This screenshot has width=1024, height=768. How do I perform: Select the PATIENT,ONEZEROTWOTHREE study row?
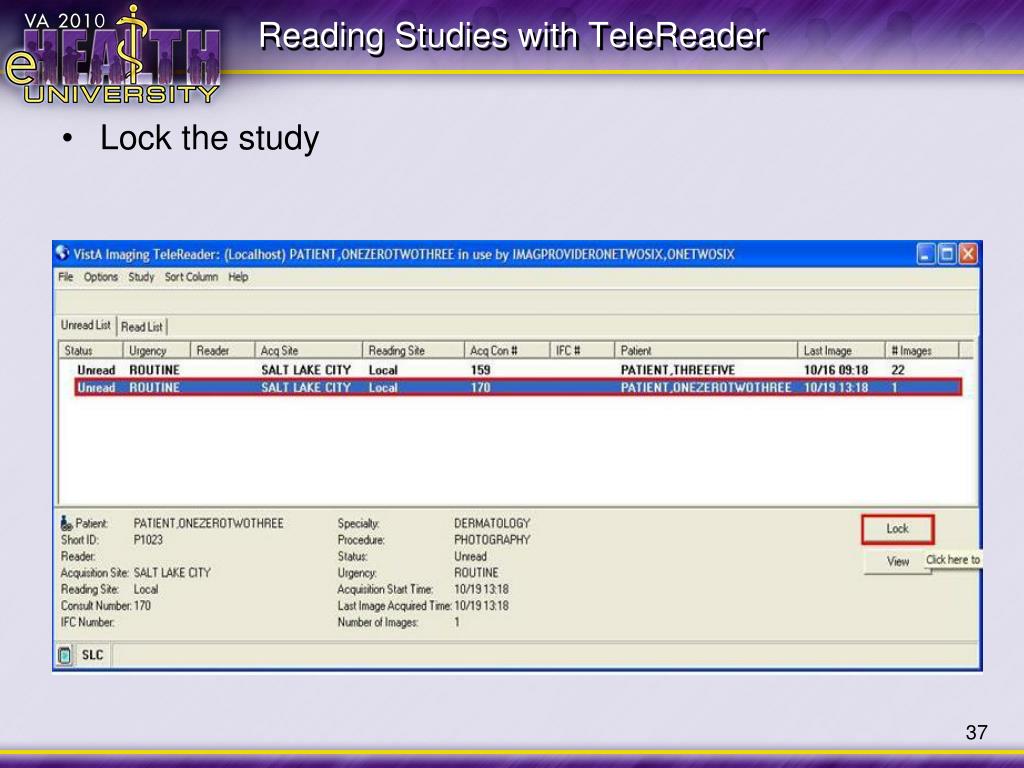pyautogui.click(x=518, y=387)
